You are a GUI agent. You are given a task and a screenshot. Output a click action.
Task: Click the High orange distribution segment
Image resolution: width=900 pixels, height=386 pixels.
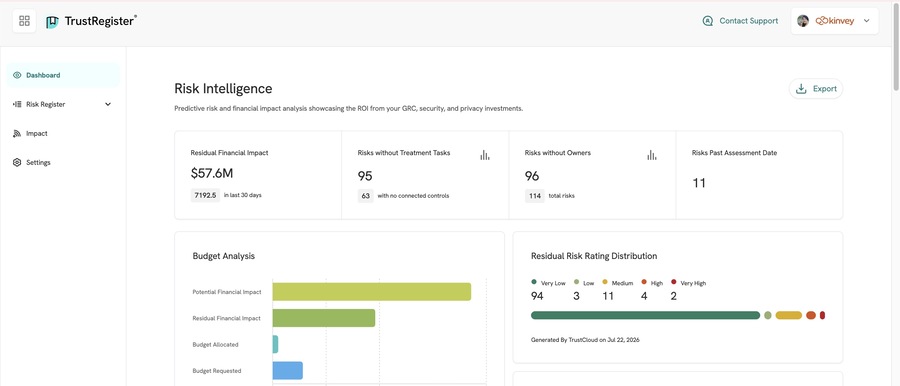pyautogui.click(x=810, y=315)
